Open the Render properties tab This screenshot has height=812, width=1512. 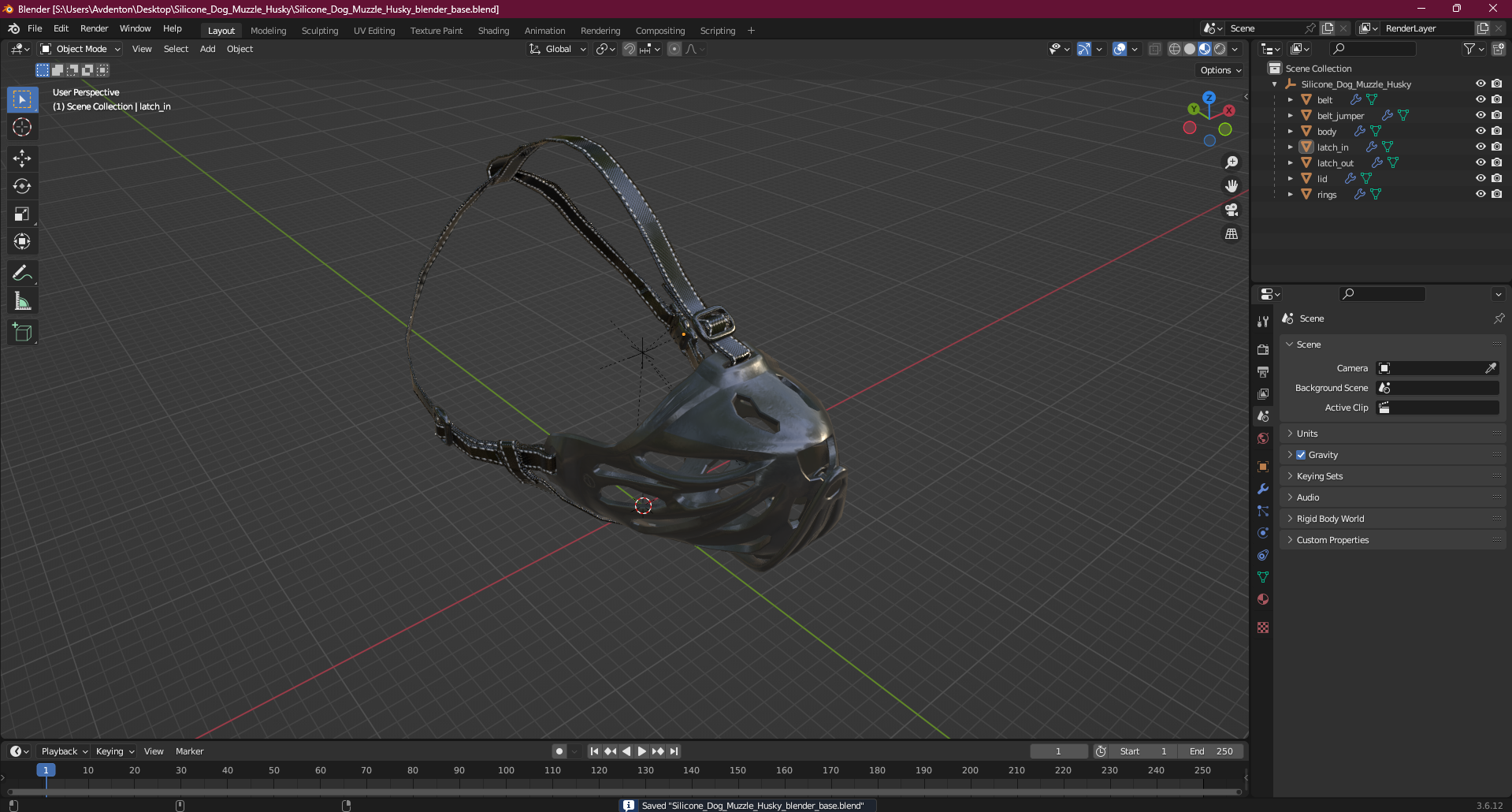tap(1263, 349)
